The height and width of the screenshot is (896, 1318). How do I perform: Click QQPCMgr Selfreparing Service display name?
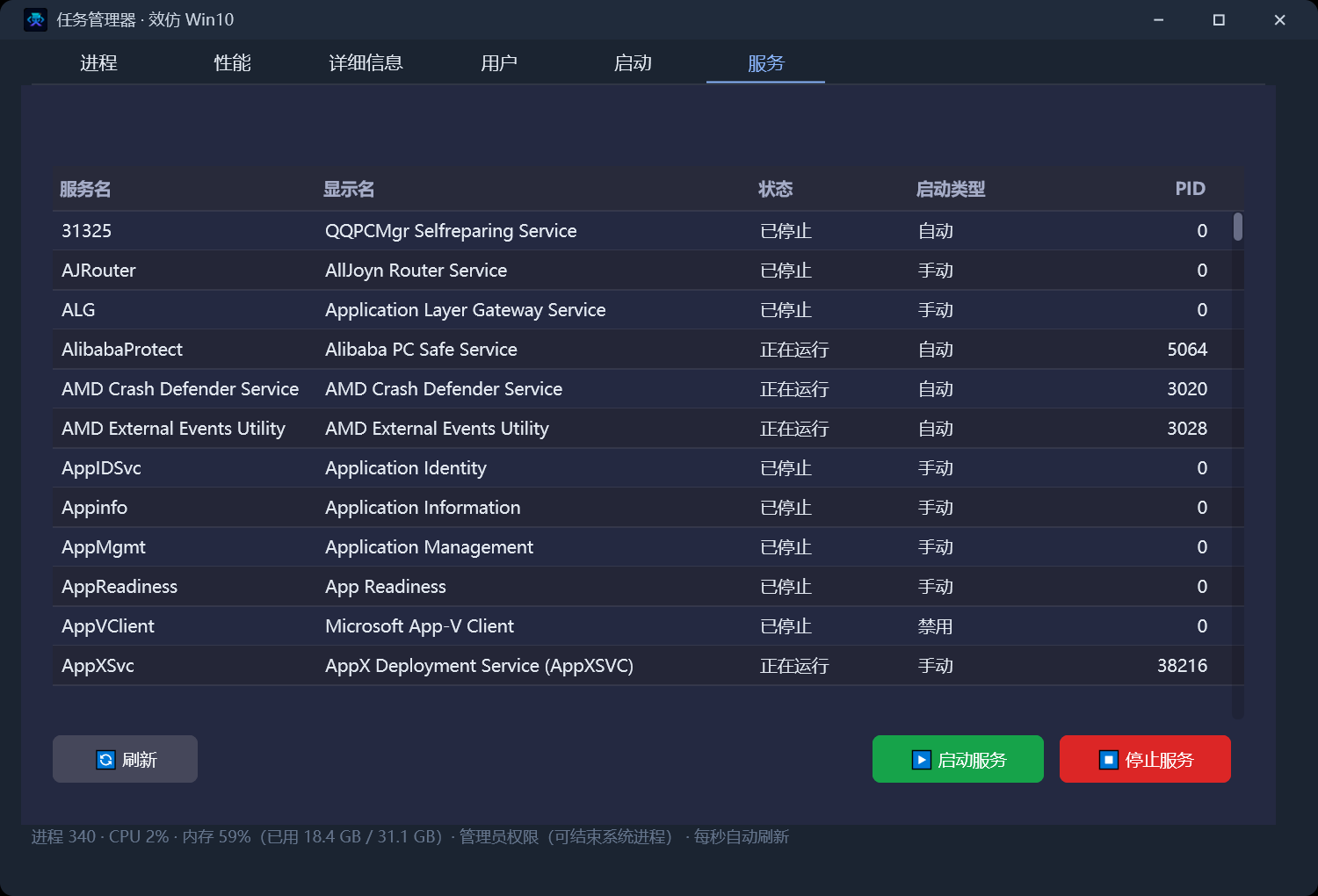click(x=451, y=231)
